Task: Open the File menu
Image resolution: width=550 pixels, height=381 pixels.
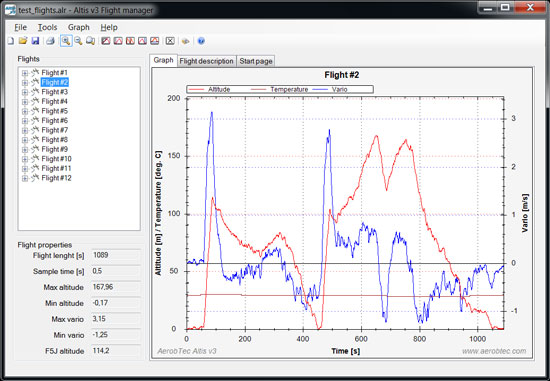Action: (20, 27)
